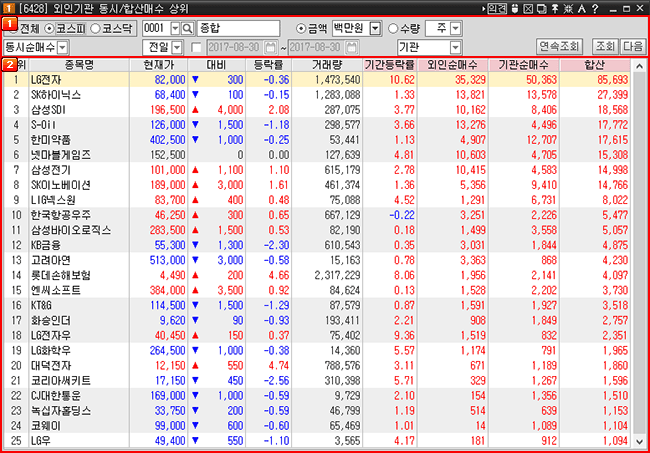
Task: Select the 엔씨소프트 row
Action: click(x=317, y=290)
